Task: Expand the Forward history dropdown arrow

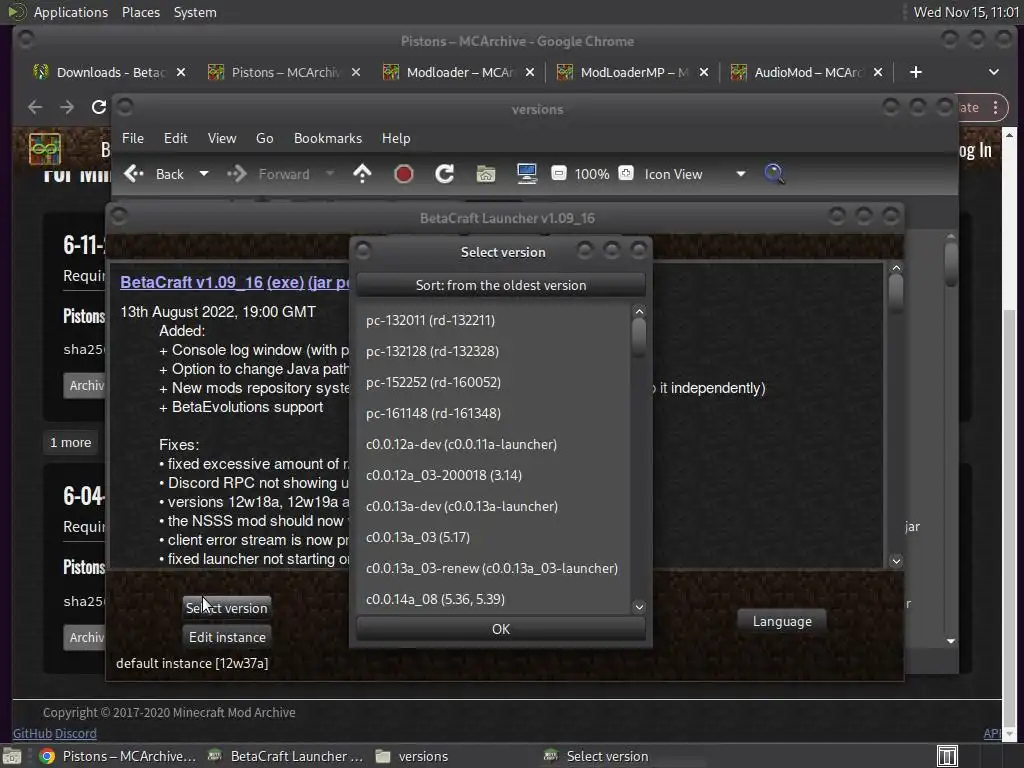Action: point(330,174)
